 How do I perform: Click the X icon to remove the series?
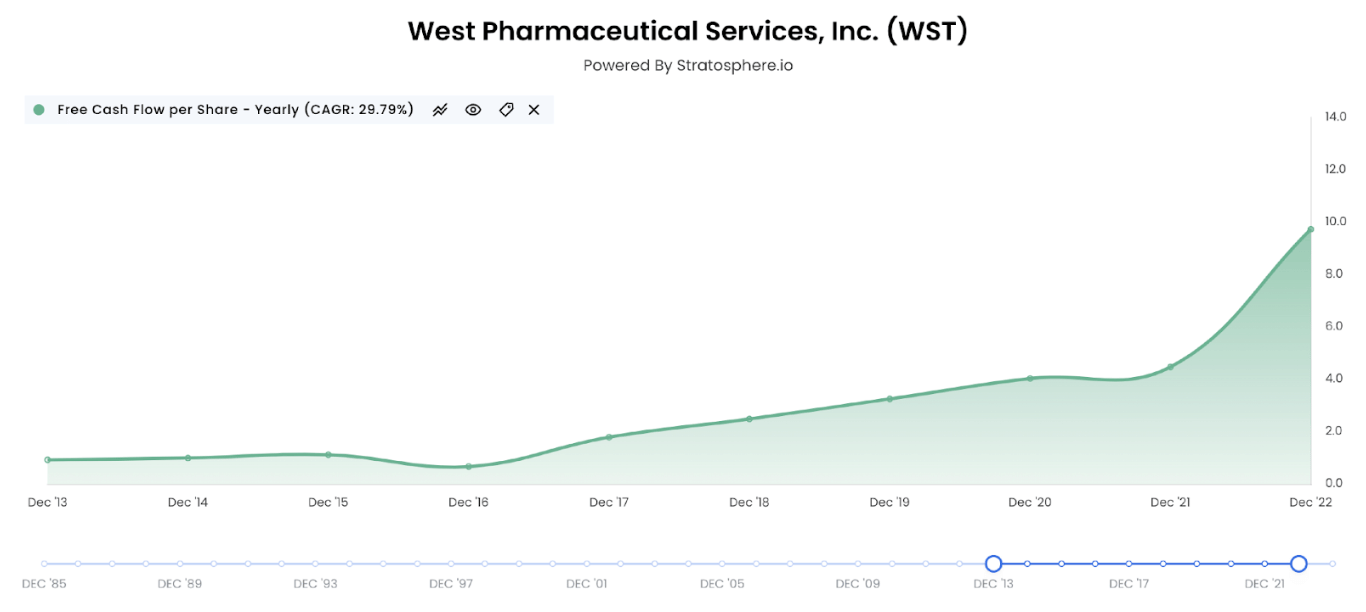(x=534, y=110)
